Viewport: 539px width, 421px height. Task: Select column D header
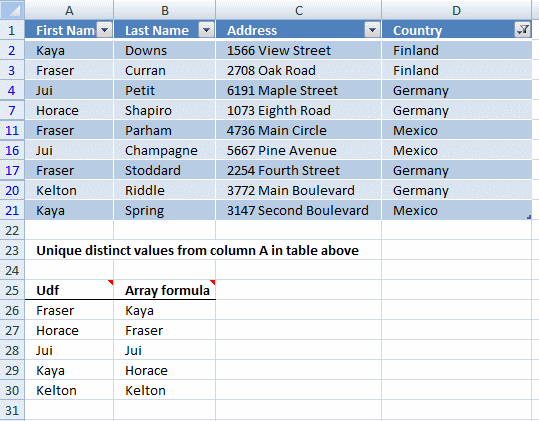(456, 10)
